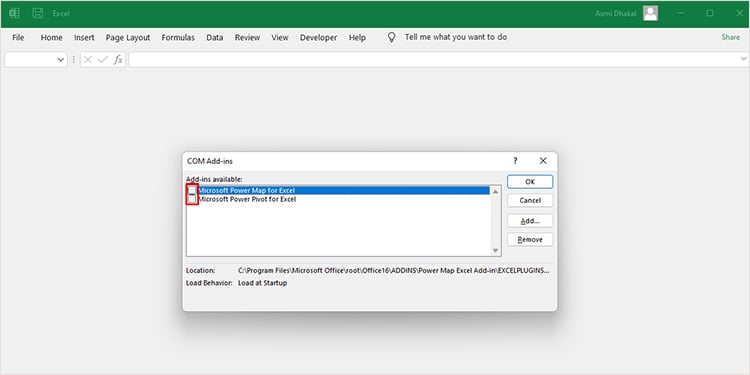Open the Formulas tab

178,37
